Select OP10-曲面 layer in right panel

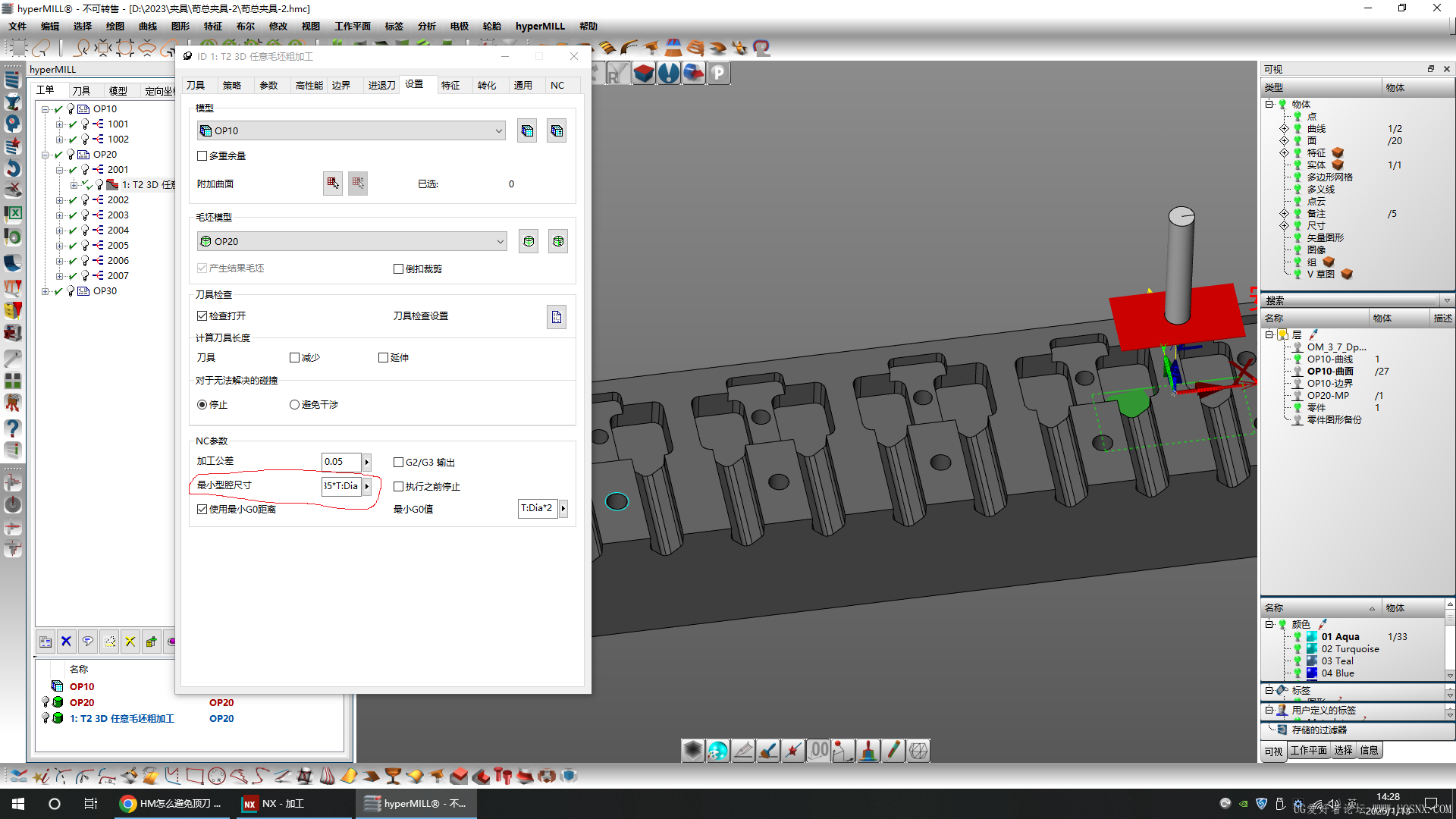(x=1330, y=372)
